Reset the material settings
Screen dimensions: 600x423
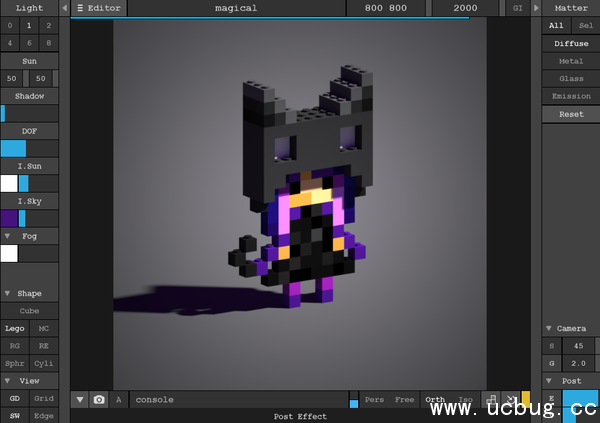(x=571, y=114)
